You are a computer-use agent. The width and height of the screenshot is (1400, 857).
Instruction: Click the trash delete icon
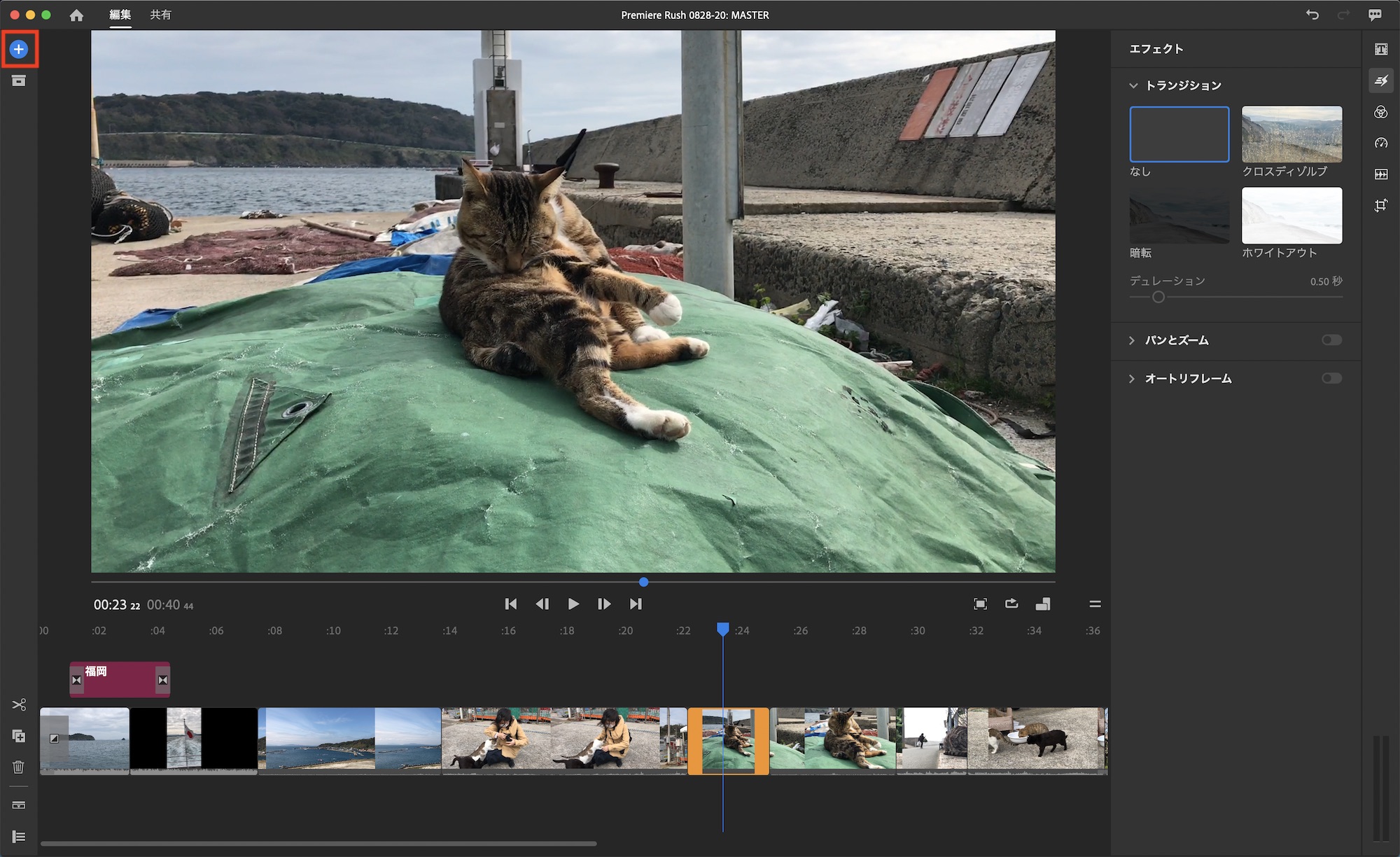point(19,767)
